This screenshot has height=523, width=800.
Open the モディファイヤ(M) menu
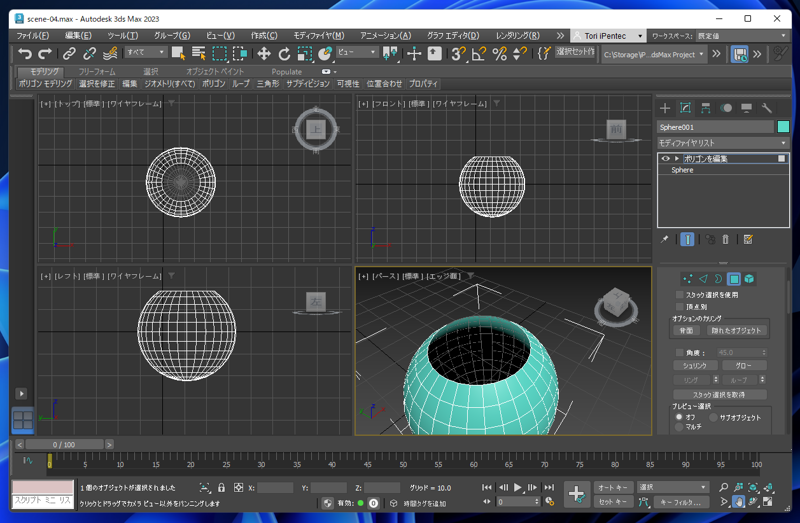tap(318, 36)
